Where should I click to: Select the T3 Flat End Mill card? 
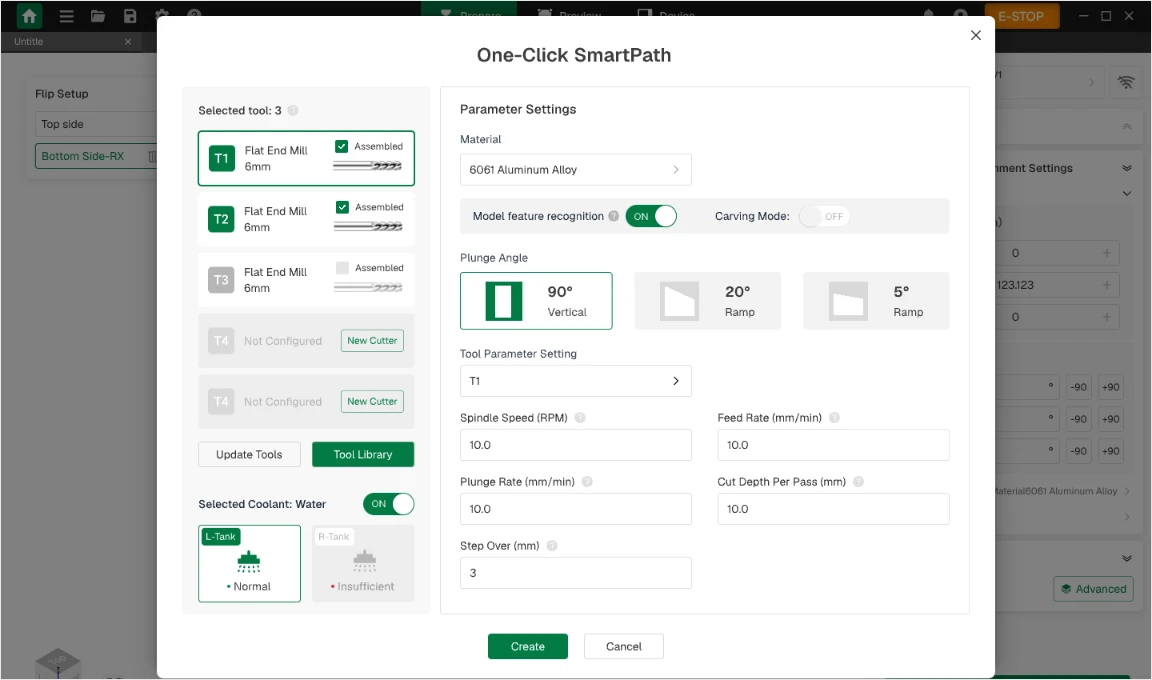(306, 280)
